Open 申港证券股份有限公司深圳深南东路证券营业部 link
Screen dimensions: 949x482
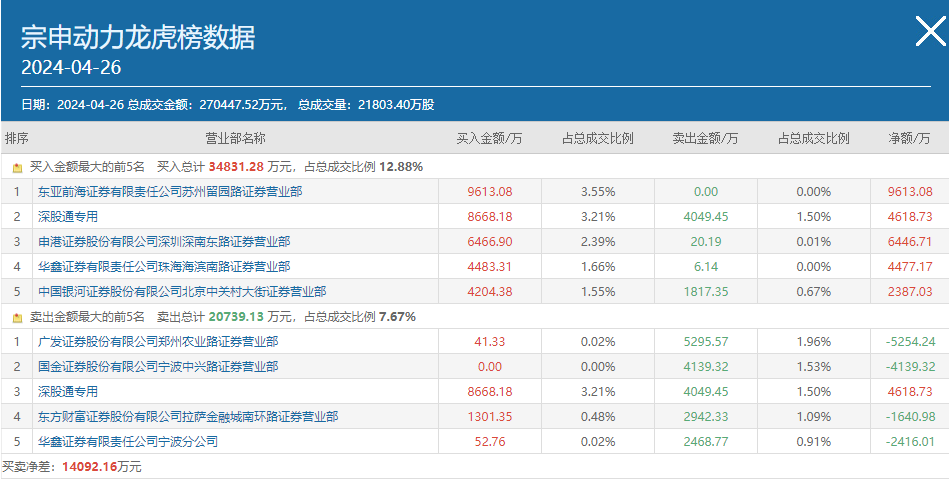coord(163,242)
